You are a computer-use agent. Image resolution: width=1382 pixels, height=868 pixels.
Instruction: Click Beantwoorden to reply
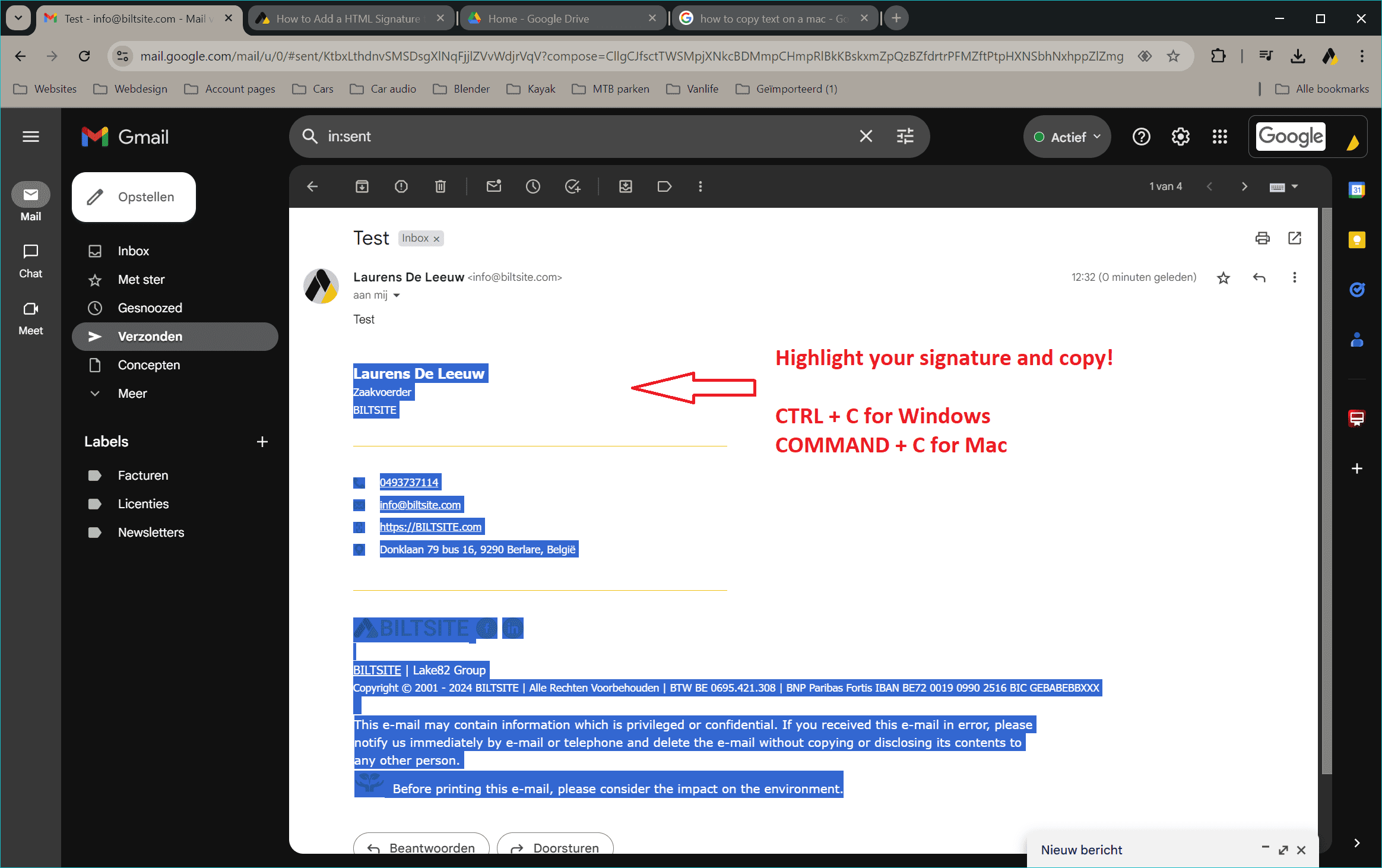tap(421, 844)
